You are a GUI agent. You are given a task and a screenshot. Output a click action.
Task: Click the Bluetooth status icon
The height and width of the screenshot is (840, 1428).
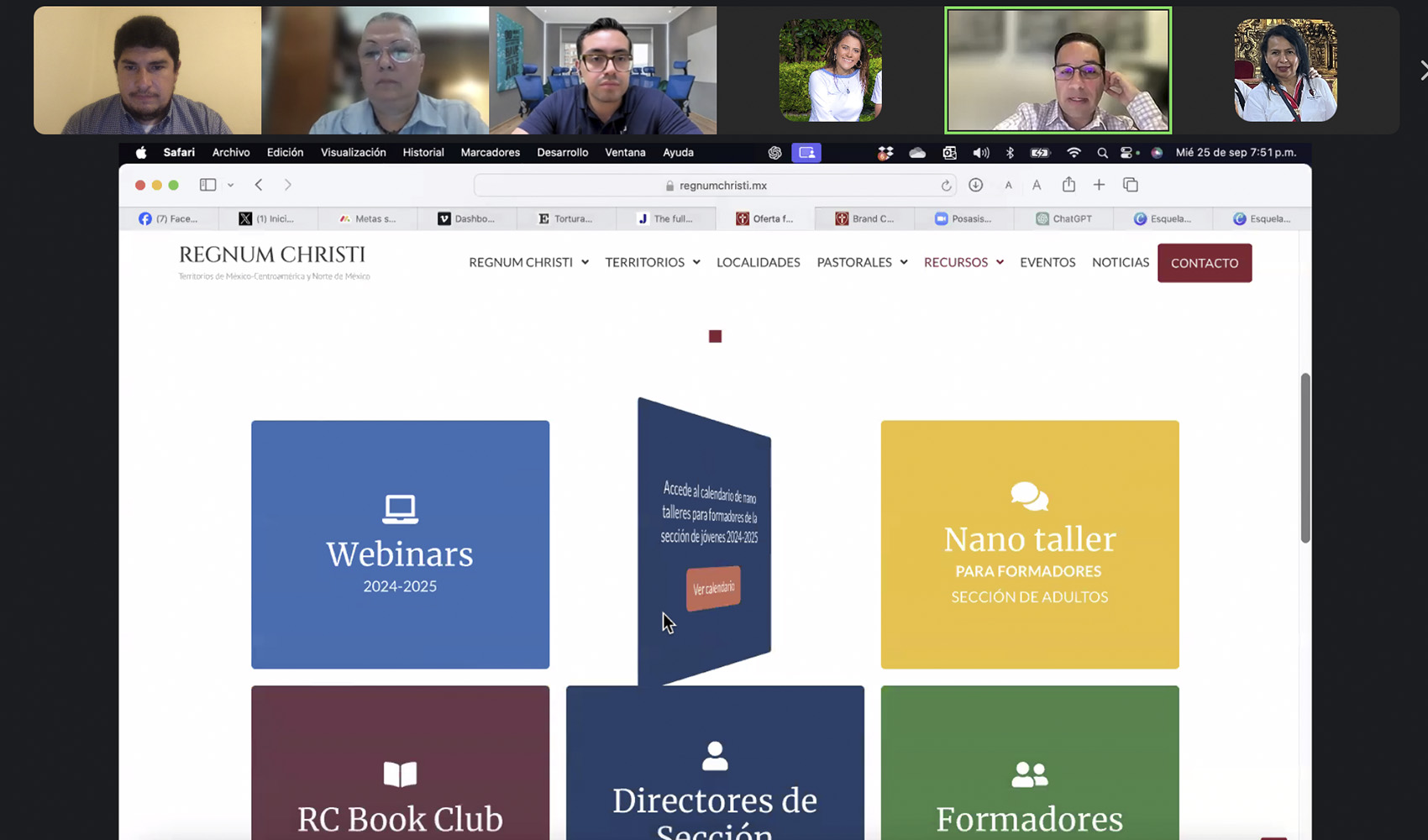(1010, 152)
